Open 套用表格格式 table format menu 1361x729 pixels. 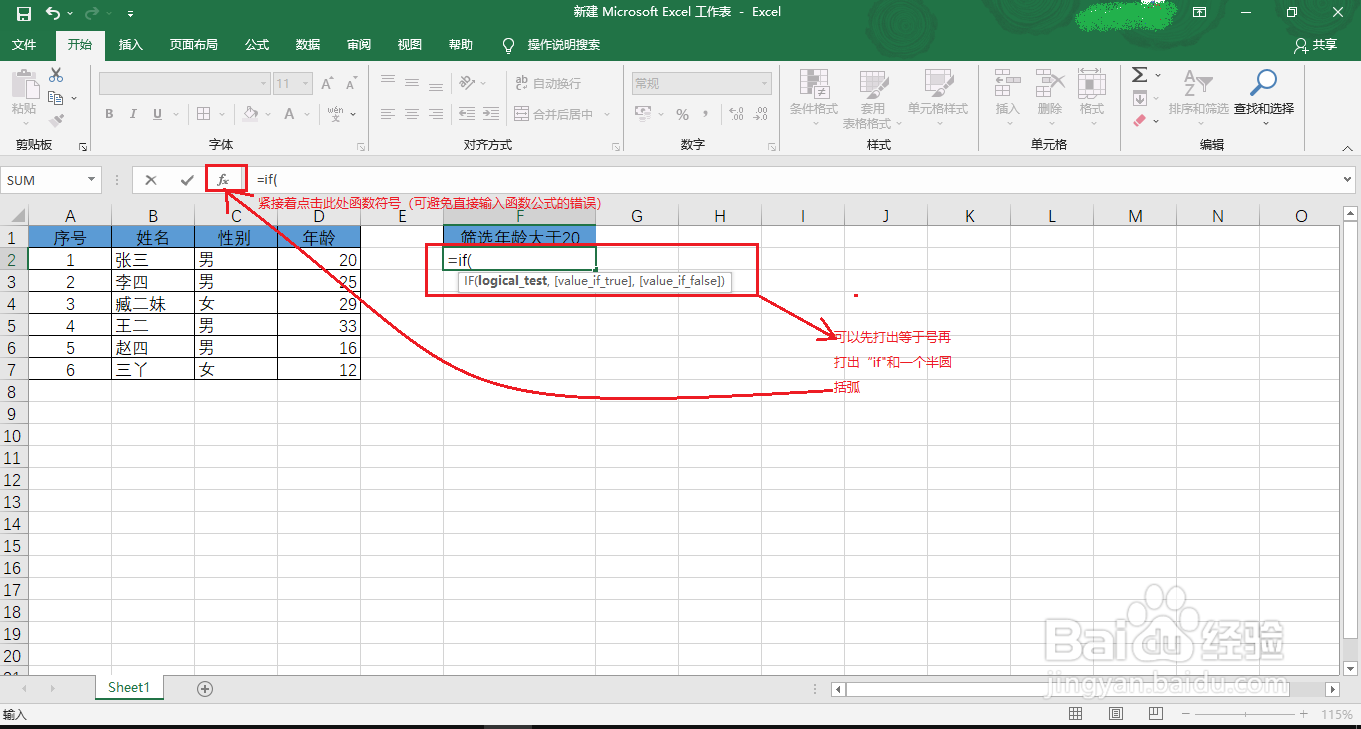[x=872, y=99]
